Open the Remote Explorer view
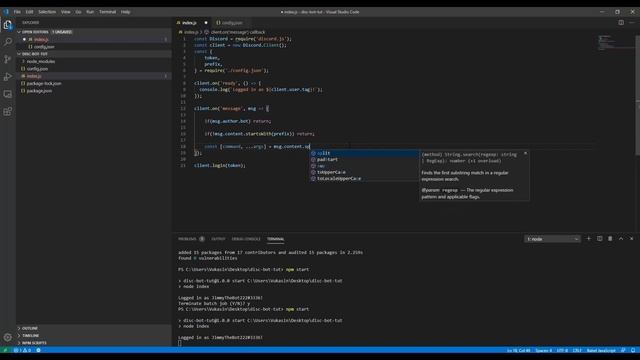Screen dimensions: 640x360 point(8,94)
